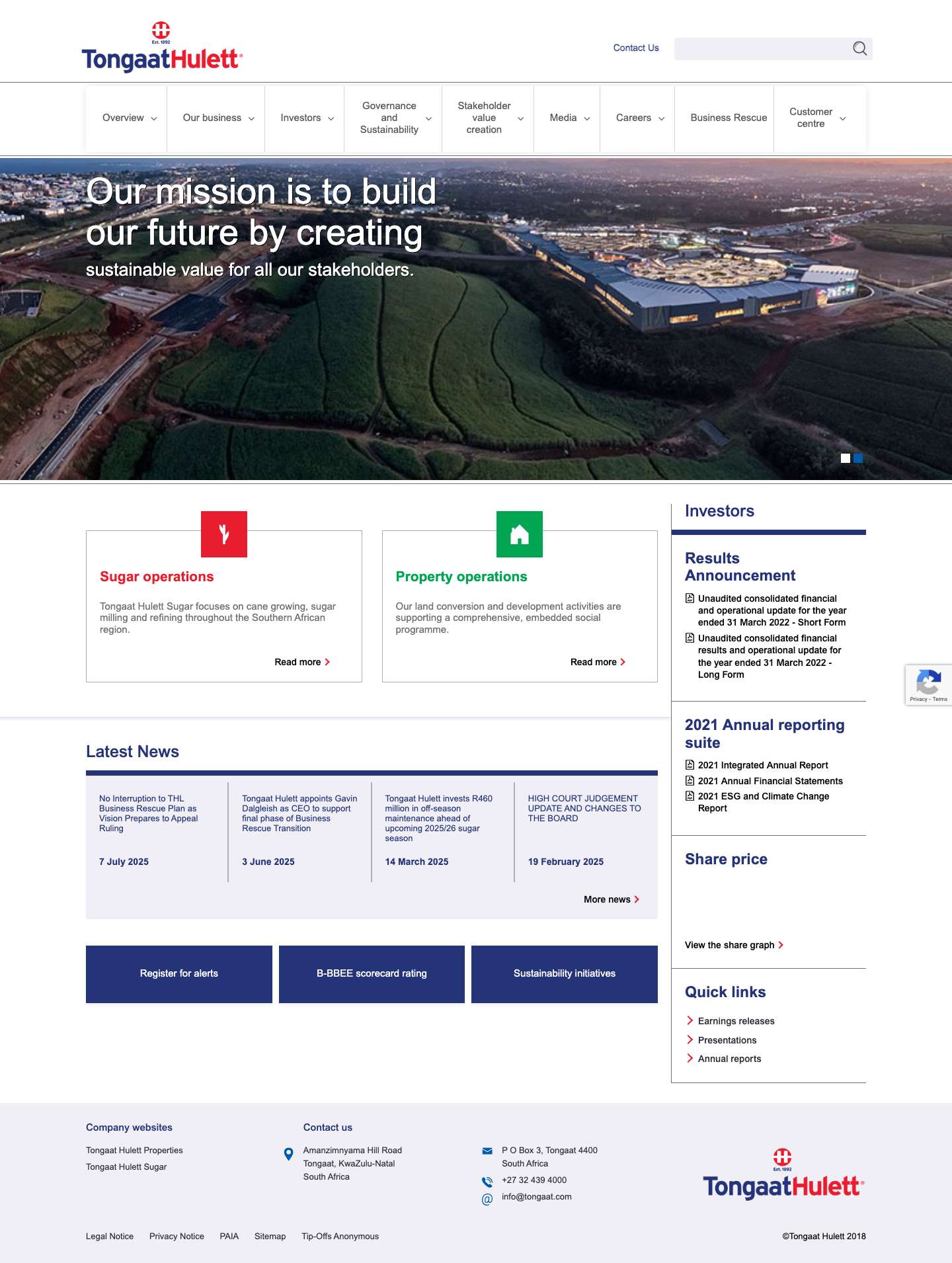952x1263 pixels.
Task: Click Read more under Property operations
Action: [x=598, y=662]
